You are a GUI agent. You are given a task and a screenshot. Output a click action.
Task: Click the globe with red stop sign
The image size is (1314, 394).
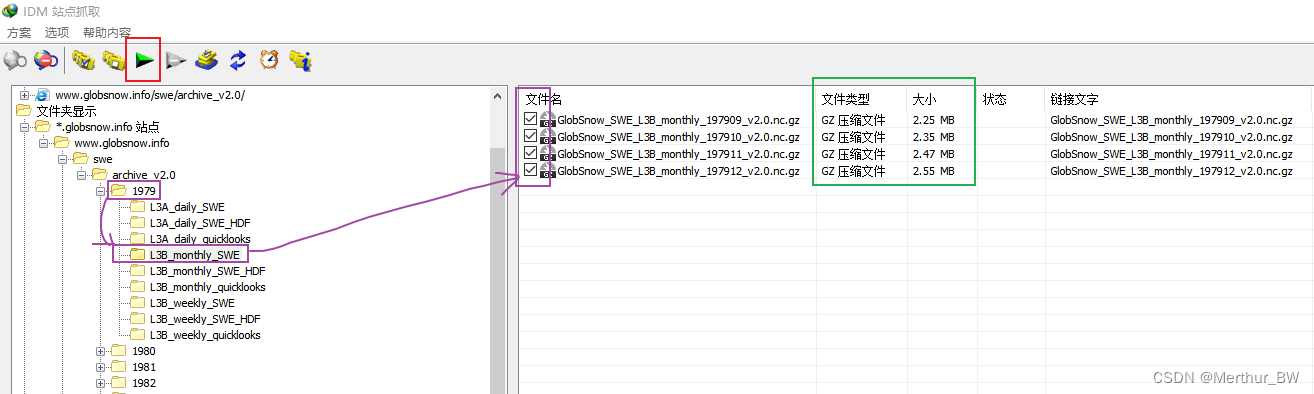tap(46, 61)
